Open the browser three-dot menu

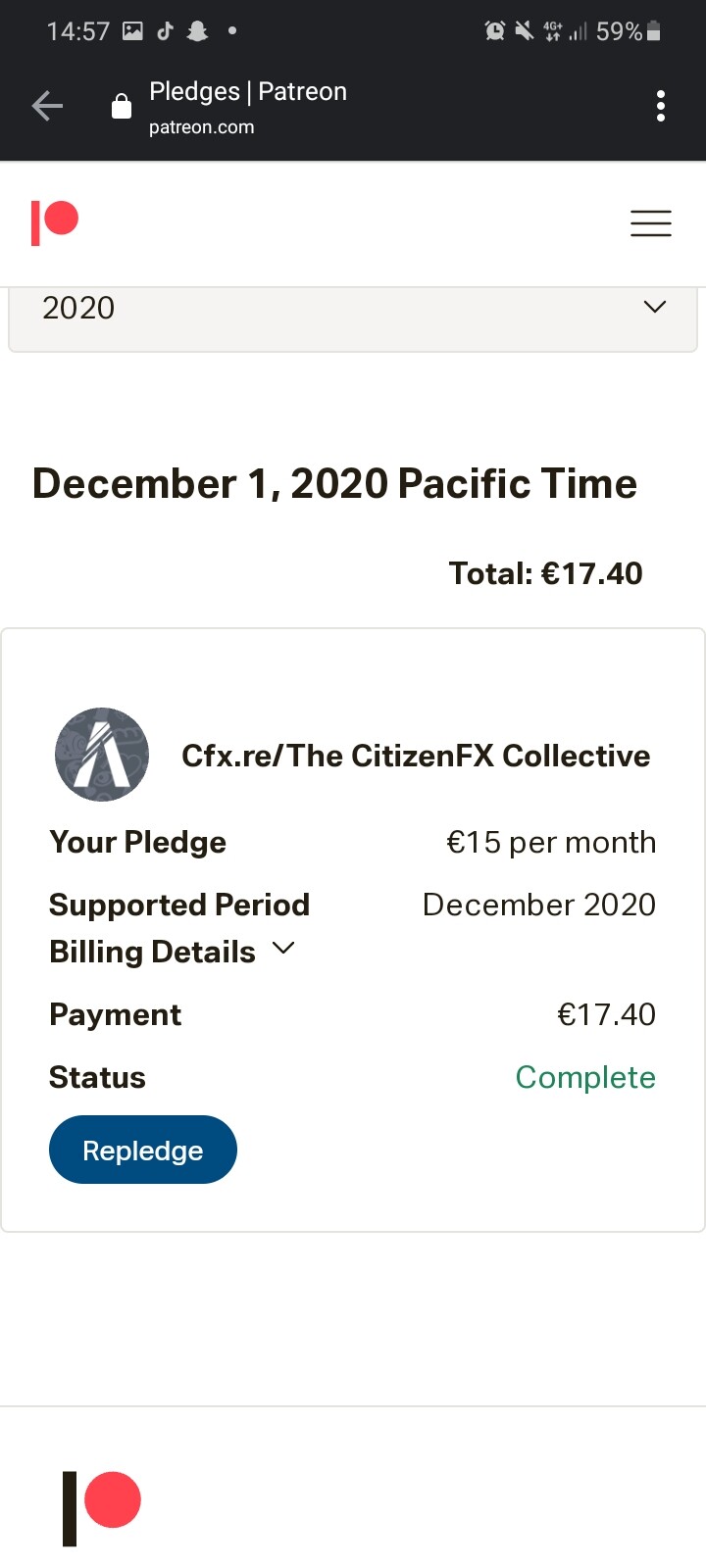661,106
